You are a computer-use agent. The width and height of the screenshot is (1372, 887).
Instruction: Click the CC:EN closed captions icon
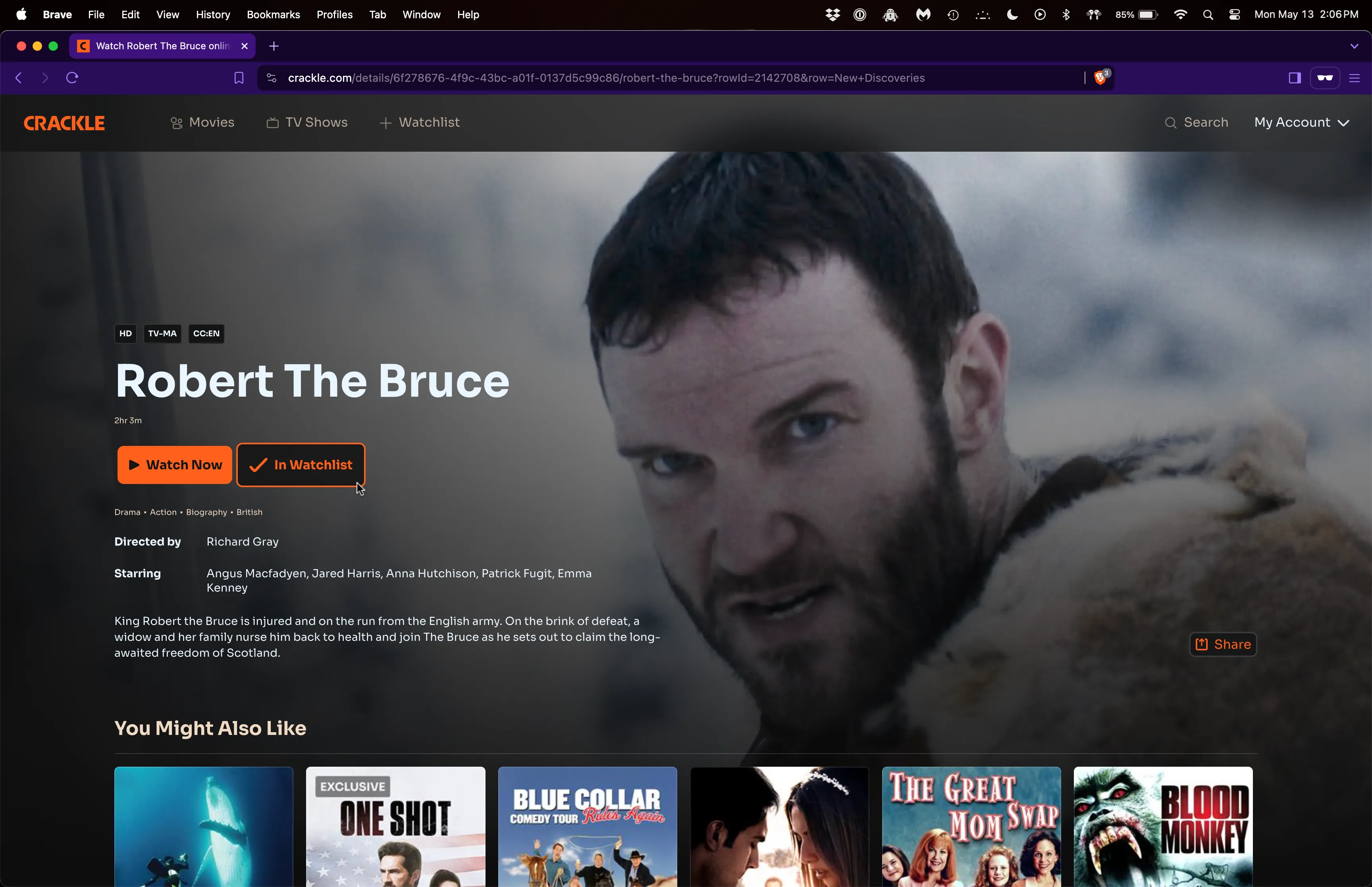[206, 333]
